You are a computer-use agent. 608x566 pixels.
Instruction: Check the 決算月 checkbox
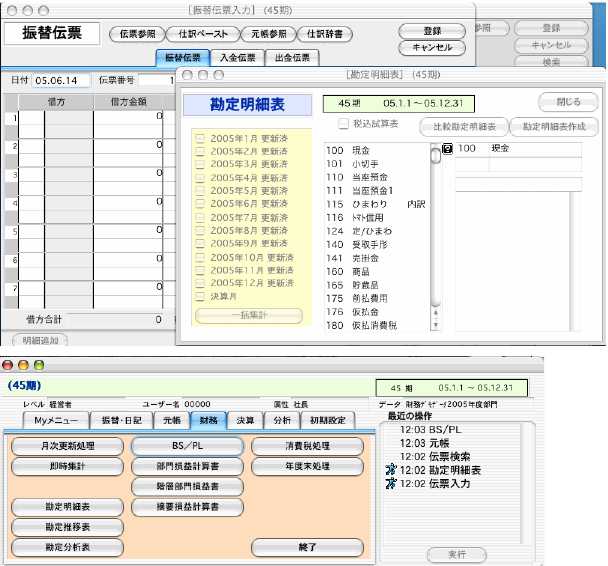coord(202,296)
